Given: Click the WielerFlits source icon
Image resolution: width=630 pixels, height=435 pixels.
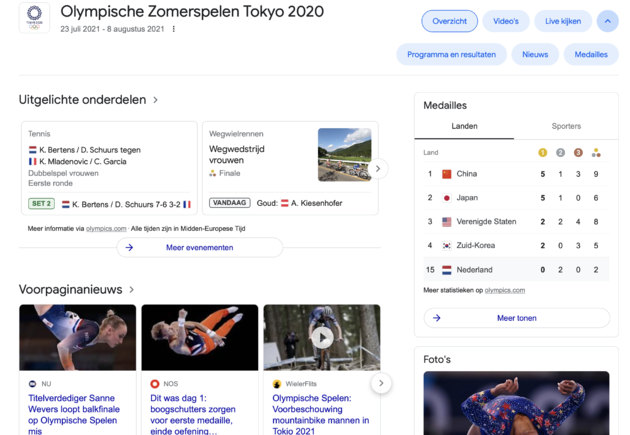Looking at the screenshot, I should (277, 384).
